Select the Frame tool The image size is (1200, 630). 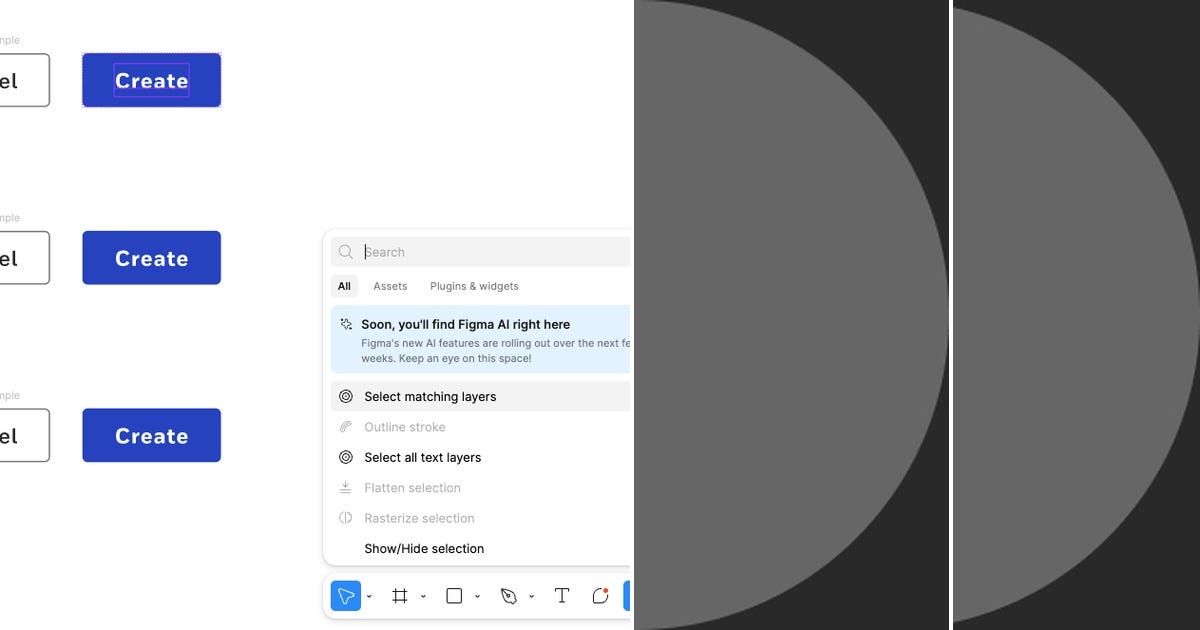pyautogui.click(x=400, y=595)
